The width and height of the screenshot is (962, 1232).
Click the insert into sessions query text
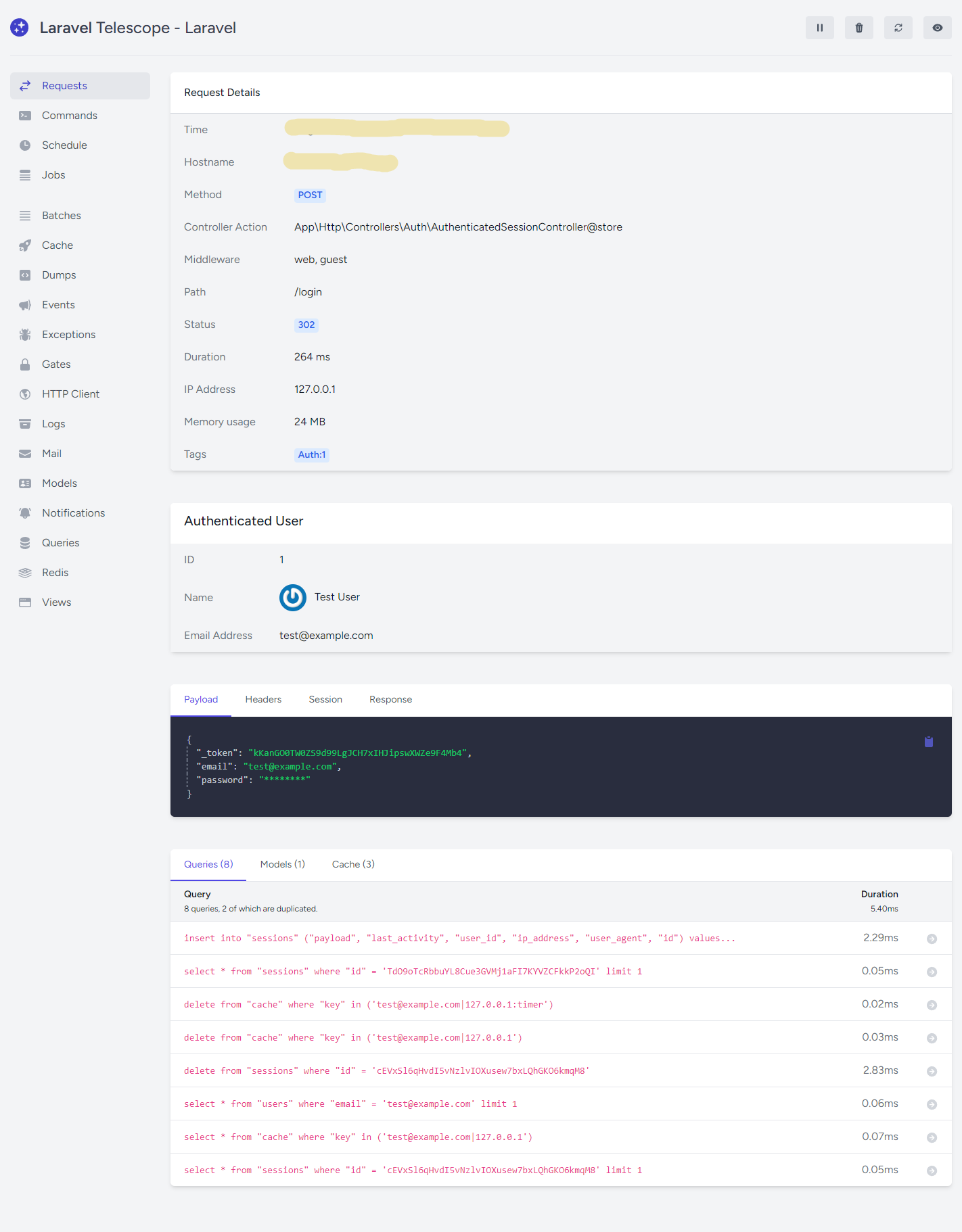click(x=459, y=939)
